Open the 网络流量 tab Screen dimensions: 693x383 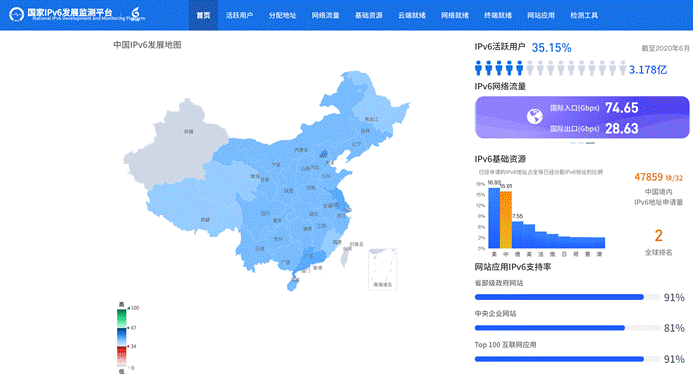pos(325,15)
